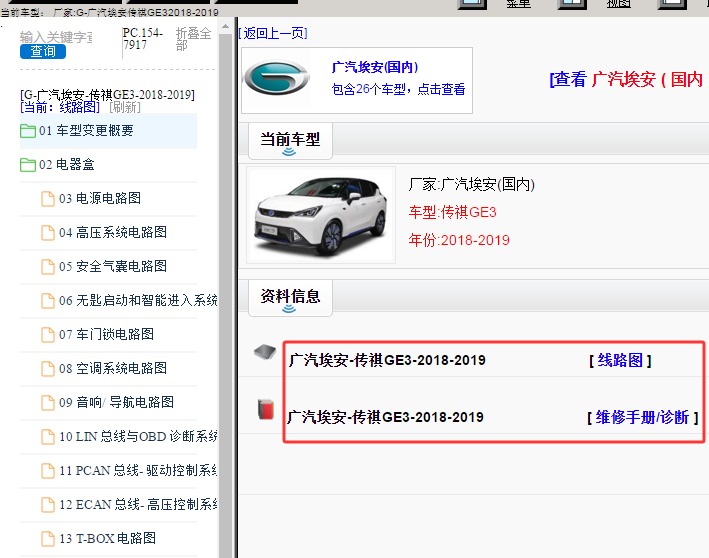
Task: Click document icon of 06 无匙启动
Action: (x=48, y=301)
